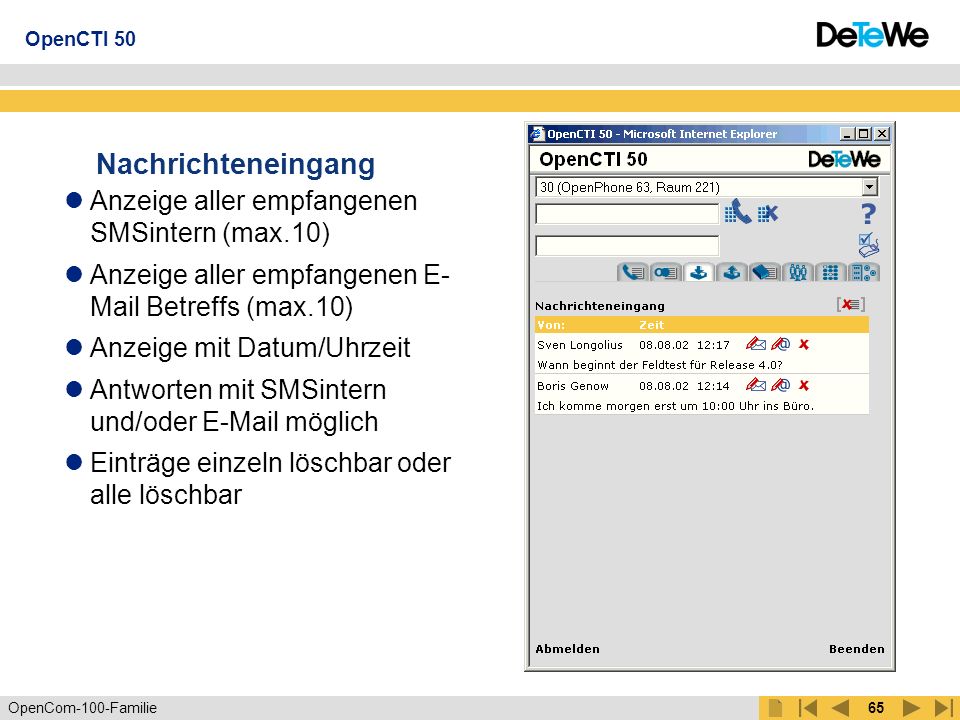
Task: Click the upper empty number input field
Action: (x=627, y=214)
